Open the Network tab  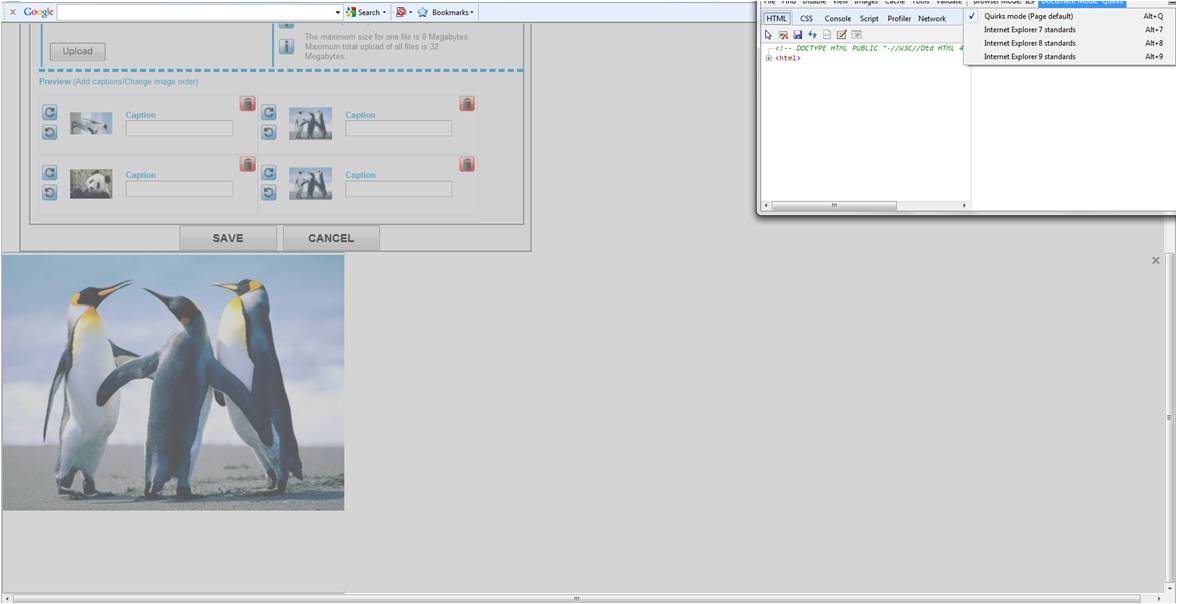(x=932, y=18)
